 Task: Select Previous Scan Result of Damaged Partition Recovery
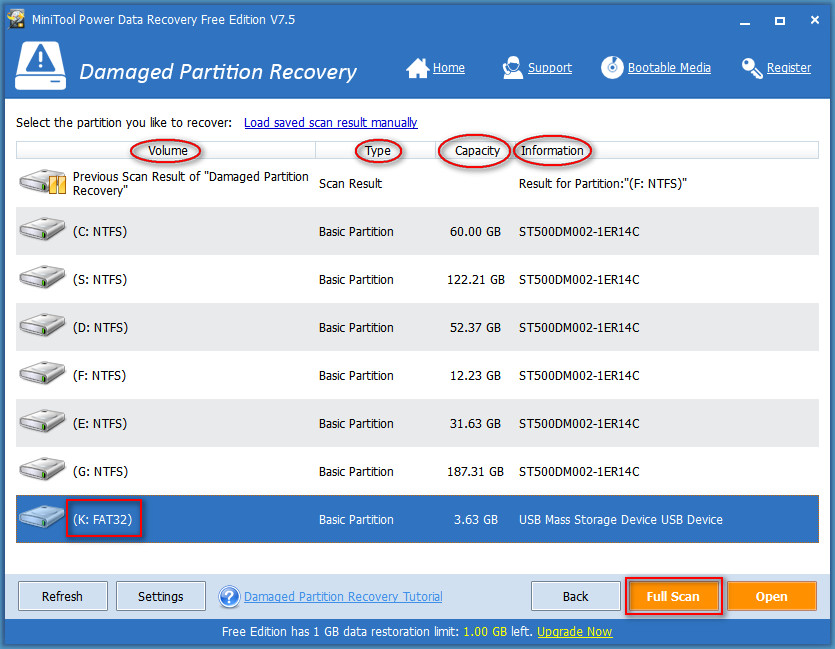click(417, 183)
